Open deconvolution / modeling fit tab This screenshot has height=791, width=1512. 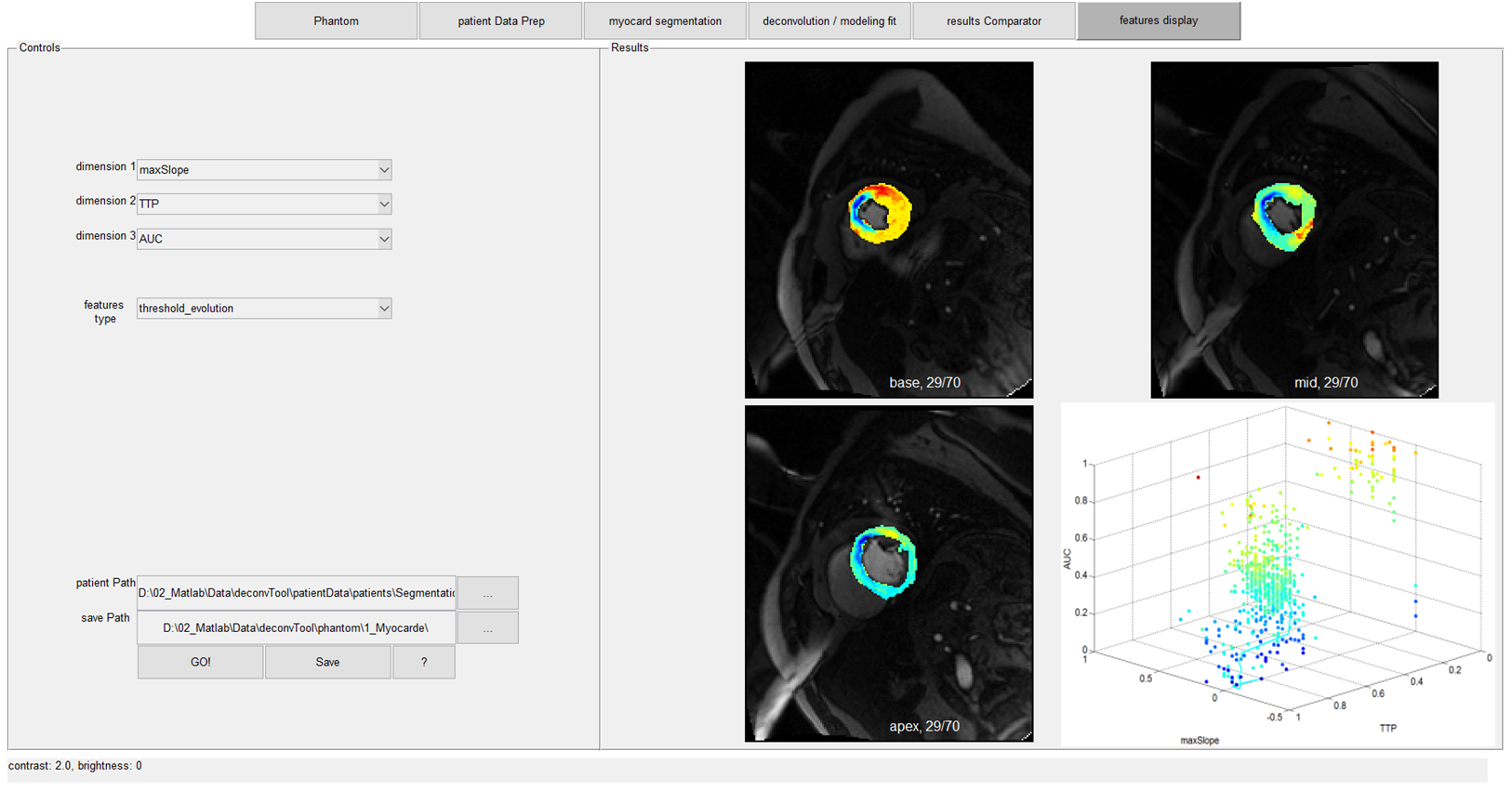[829, 20]
